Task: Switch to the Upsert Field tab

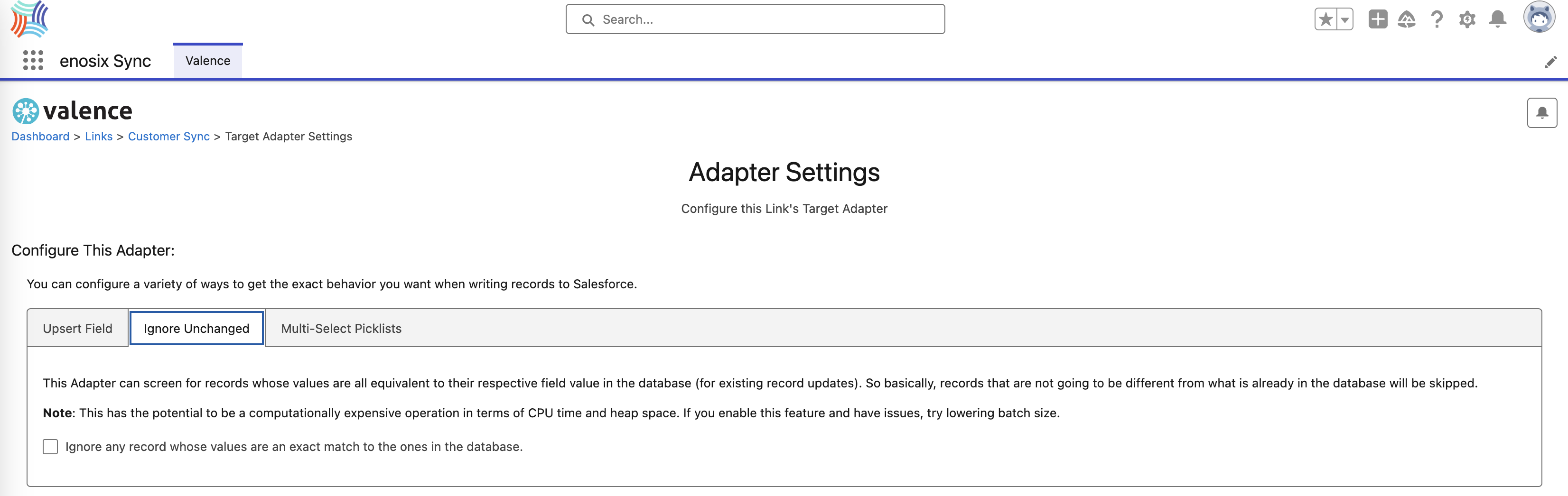Action: [x=77, y=328]
